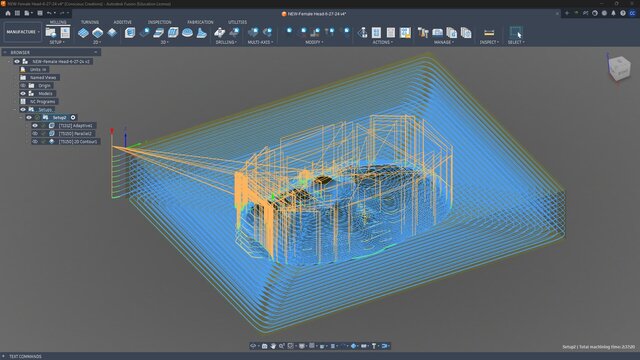Screen dimensions: 640x360
Task: Click the Swarf multi-axis icon
Action: coord(253,33)
